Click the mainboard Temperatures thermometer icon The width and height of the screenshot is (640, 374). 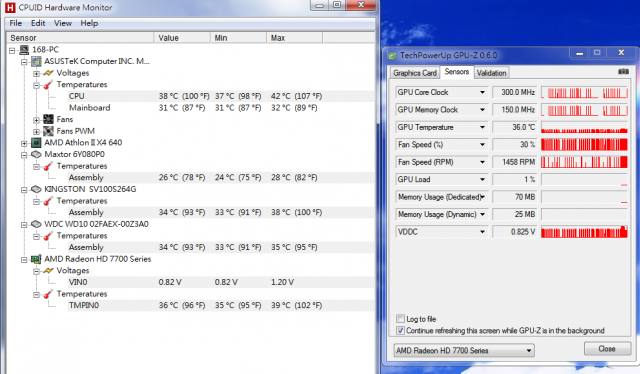(x=48, y=85)
